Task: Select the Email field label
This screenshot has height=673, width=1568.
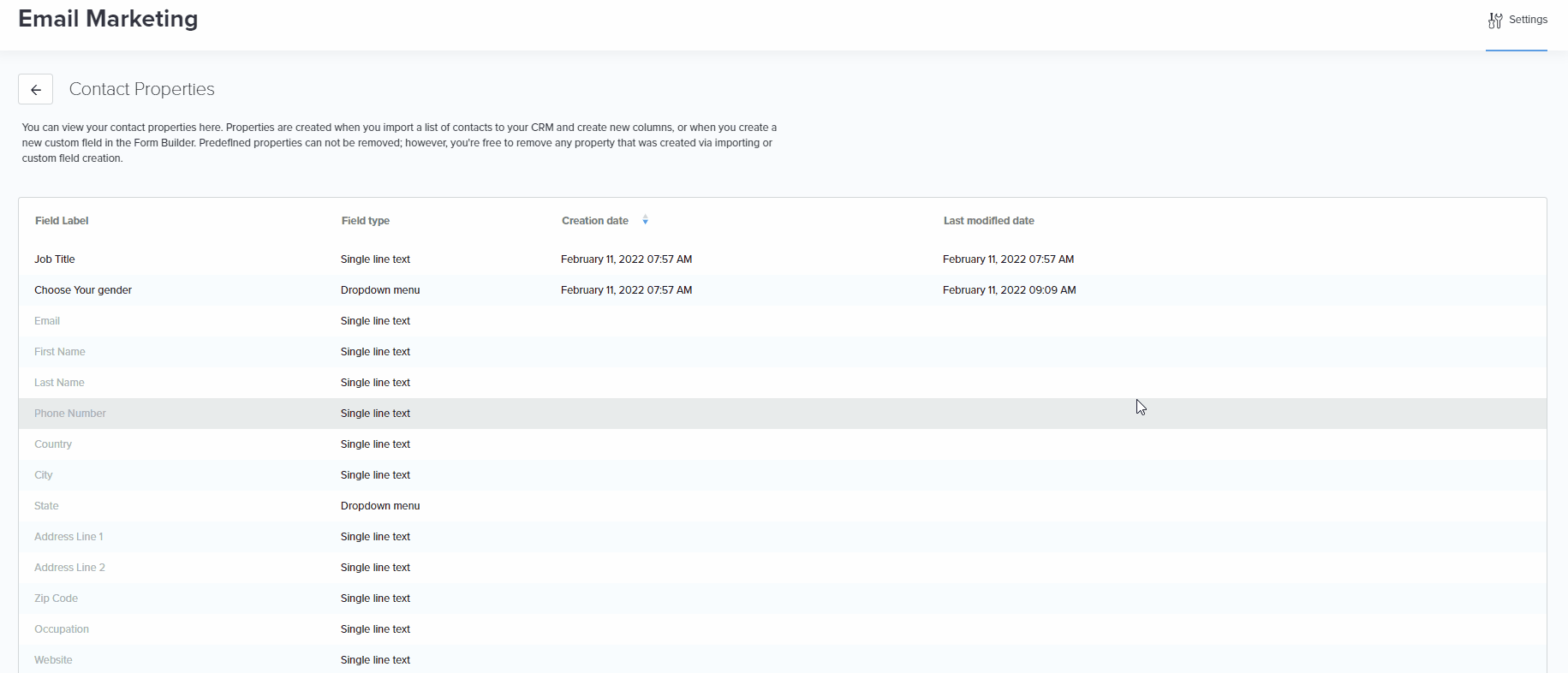Action: [x=47, y=321]
